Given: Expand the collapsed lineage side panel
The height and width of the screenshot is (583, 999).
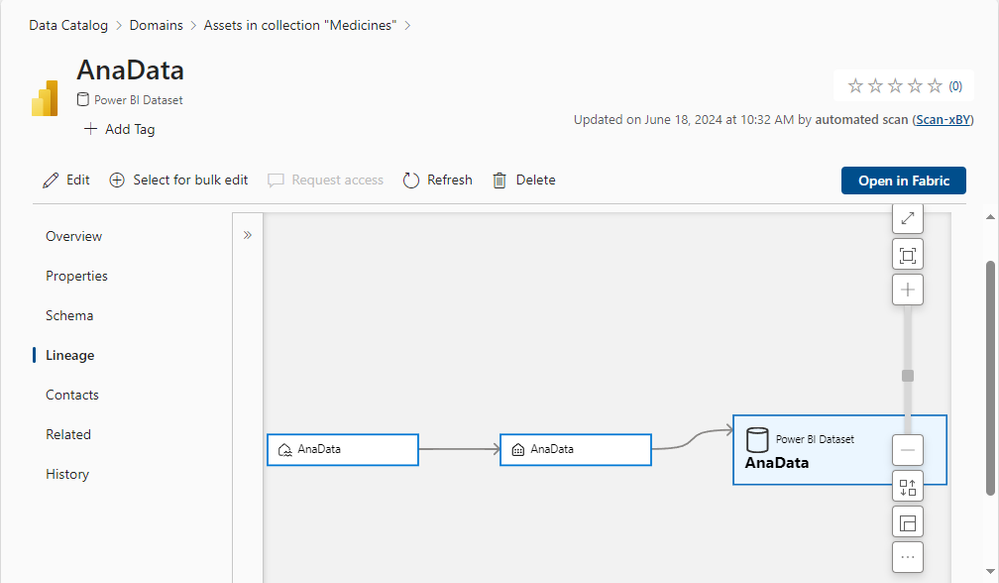Looking at the screenshot, I should pyautogui.click(x=248, y=235).
